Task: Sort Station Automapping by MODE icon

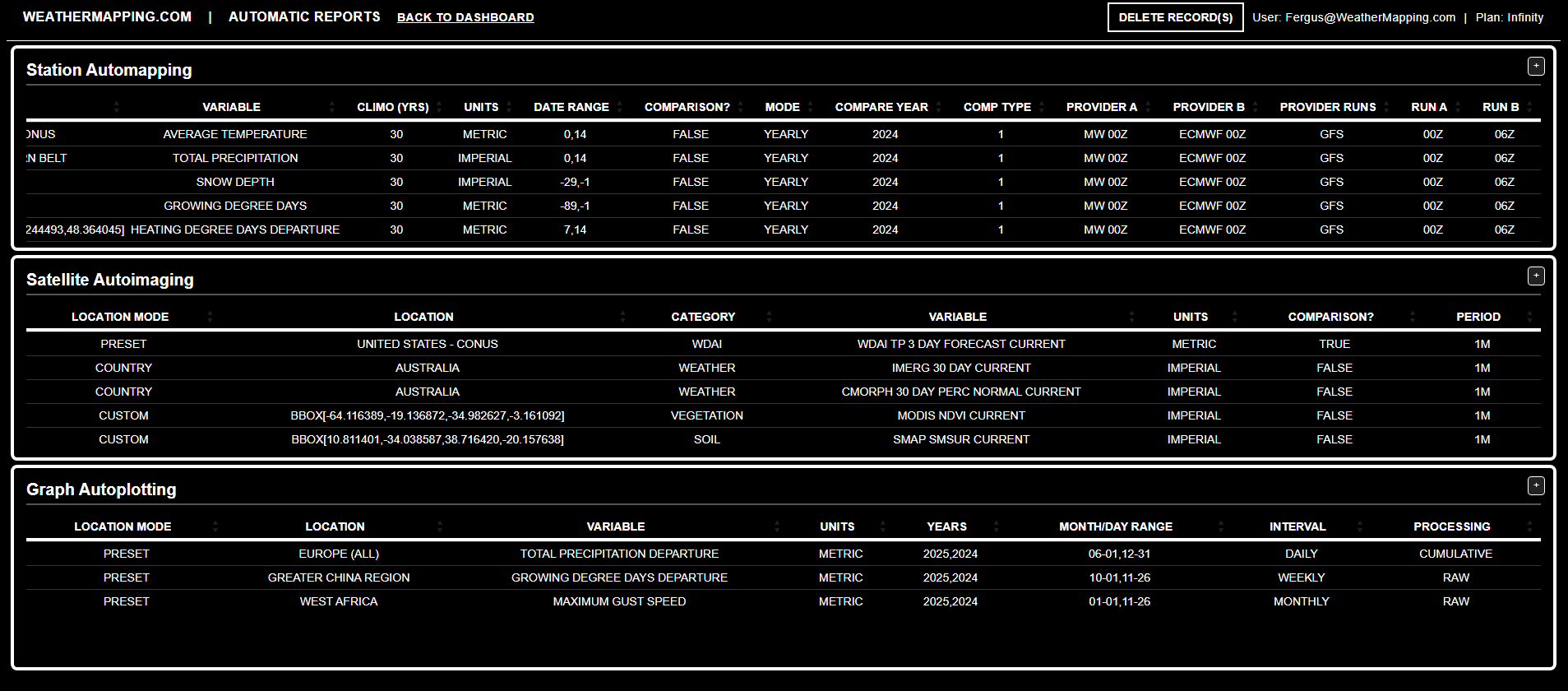Action: click(x=811, y=107)
